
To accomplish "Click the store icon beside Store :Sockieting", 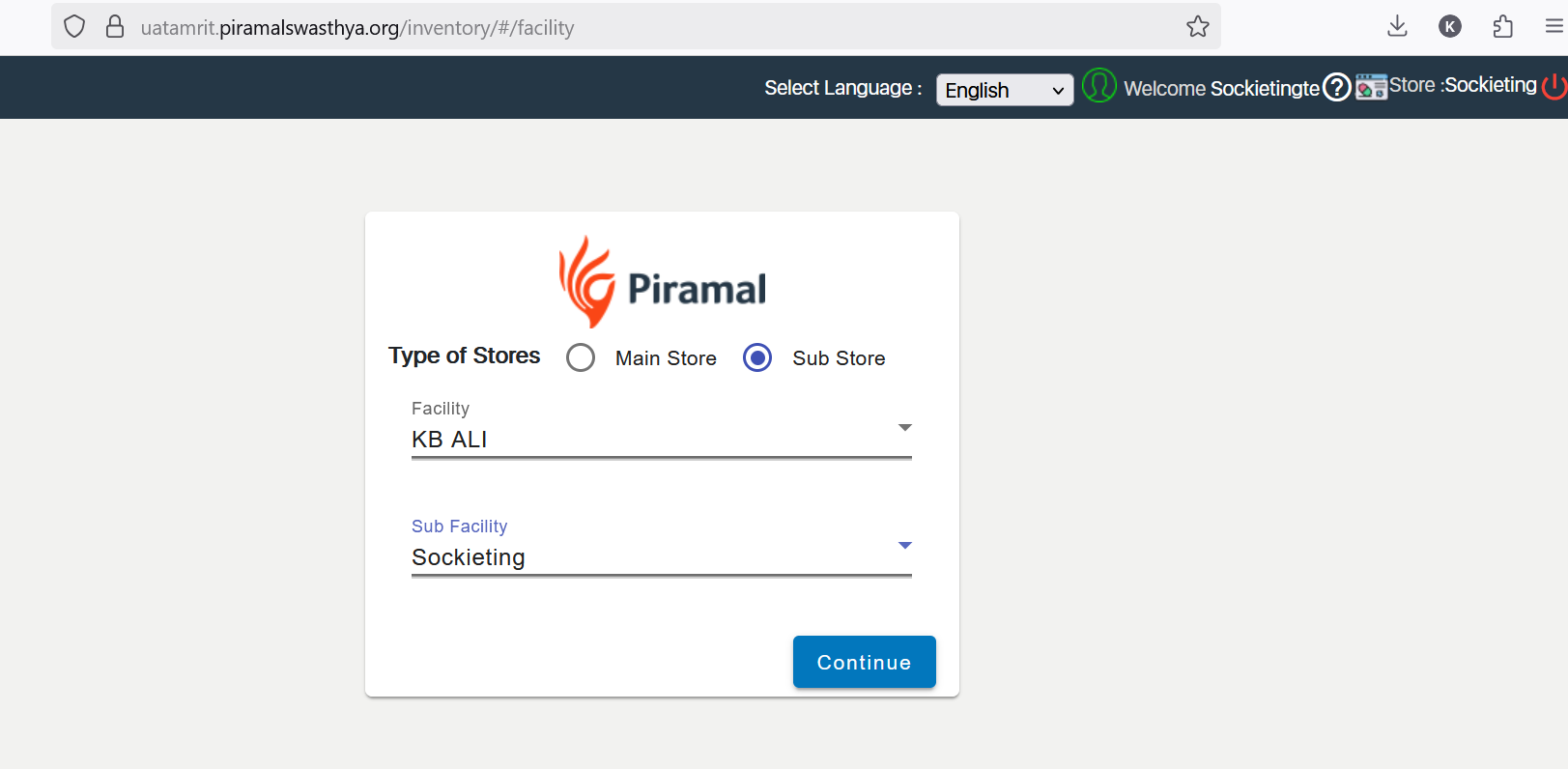I will point(1371,87).
